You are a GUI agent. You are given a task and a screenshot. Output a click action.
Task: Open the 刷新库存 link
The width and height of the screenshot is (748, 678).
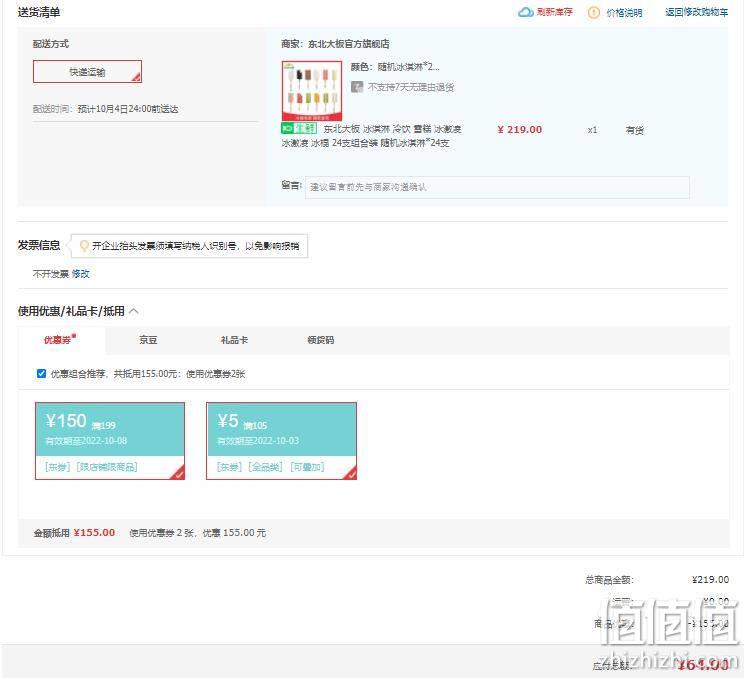[x=554, y=12]
